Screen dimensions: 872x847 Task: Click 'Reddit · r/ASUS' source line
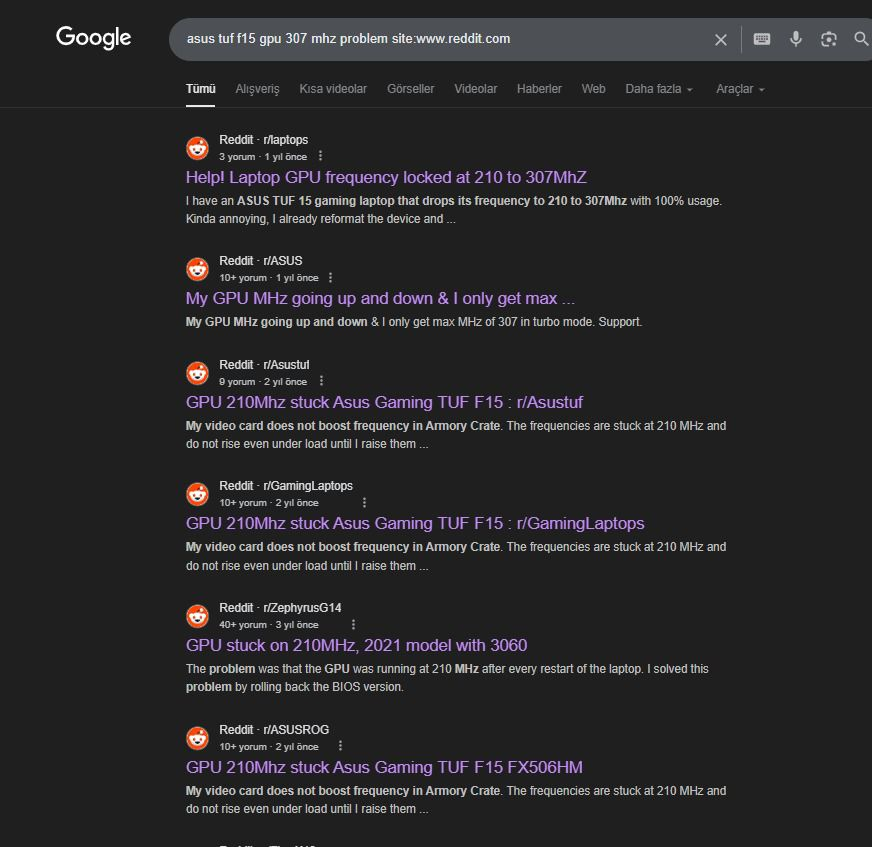click(261, 261)
